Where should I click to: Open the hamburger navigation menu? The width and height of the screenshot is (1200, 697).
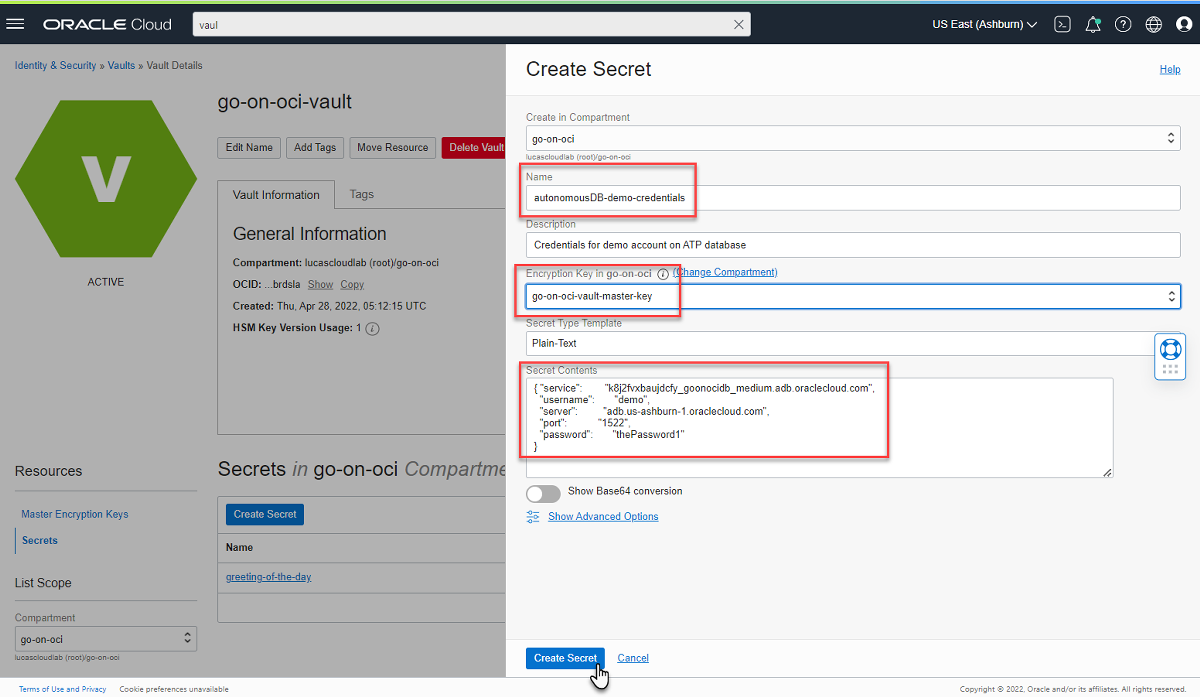15,24
